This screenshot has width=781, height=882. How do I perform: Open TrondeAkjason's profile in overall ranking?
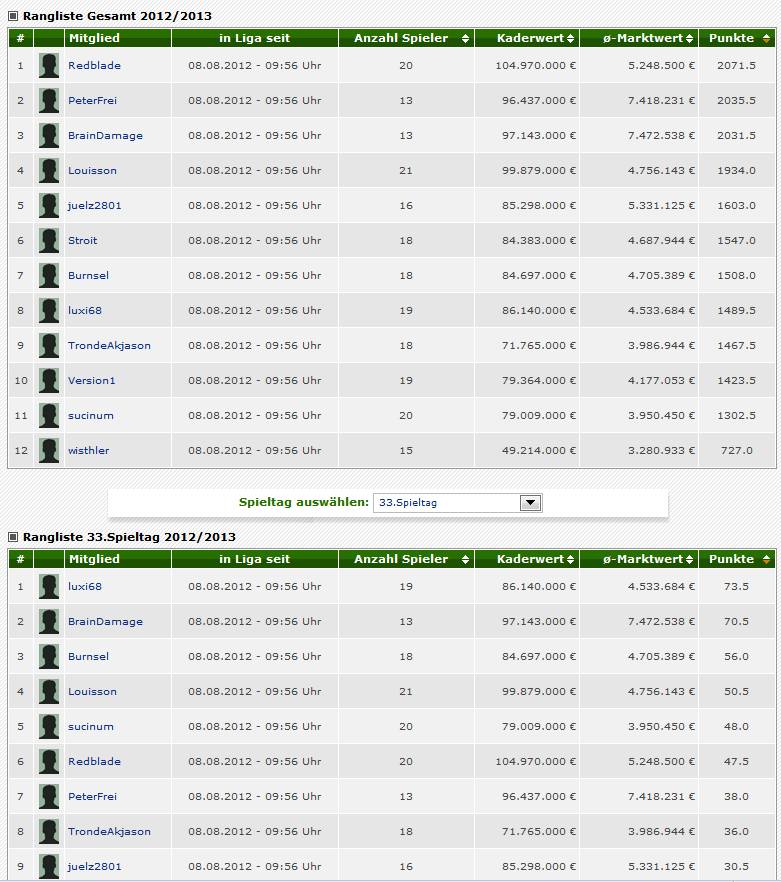109,346
